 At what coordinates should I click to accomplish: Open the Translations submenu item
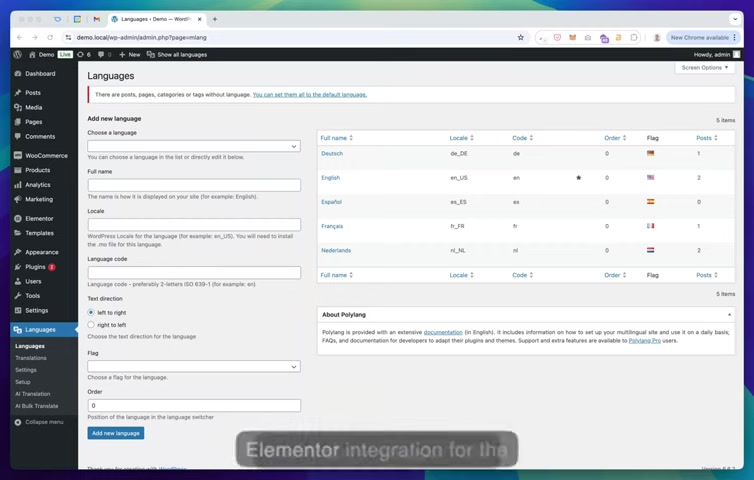[31, 358]
